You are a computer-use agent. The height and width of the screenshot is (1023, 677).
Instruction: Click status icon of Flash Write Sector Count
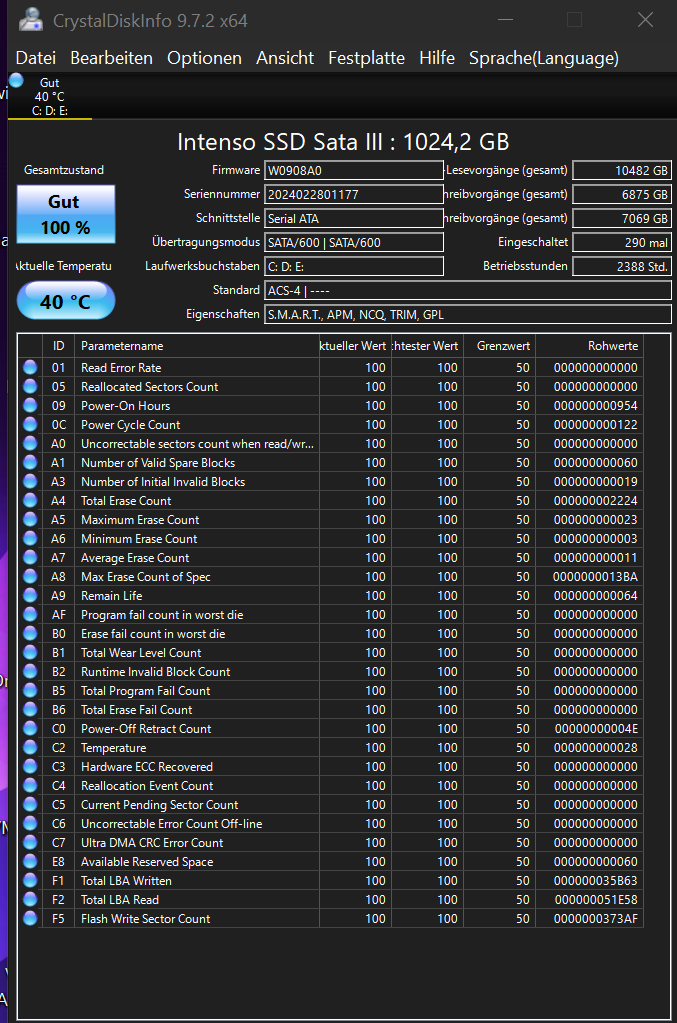[x=30, y=918]
